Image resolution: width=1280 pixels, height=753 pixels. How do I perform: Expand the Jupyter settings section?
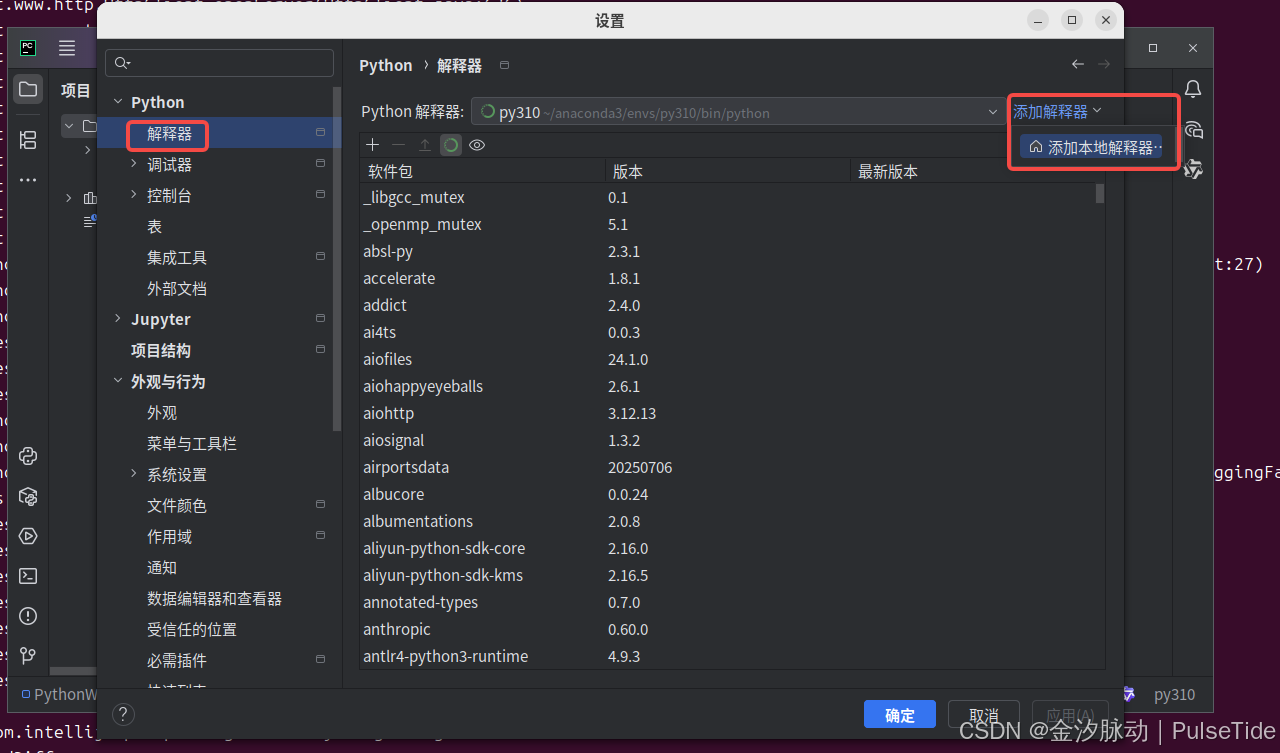pyautogui.click(x=118, y=319)
